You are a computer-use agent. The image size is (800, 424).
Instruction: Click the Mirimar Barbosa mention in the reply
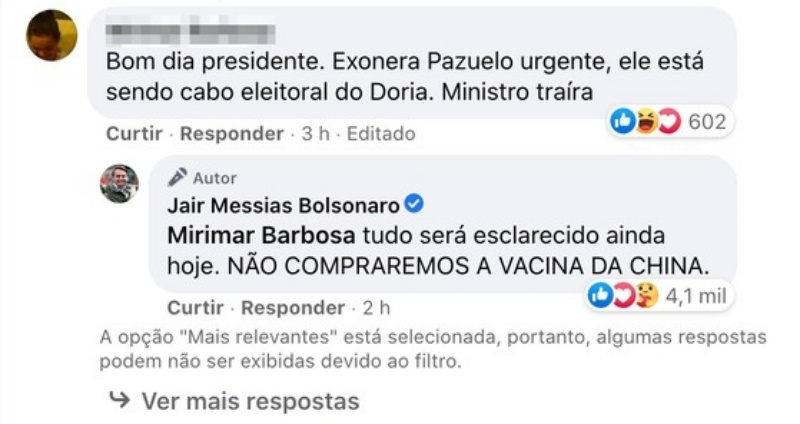click(235, 236)
